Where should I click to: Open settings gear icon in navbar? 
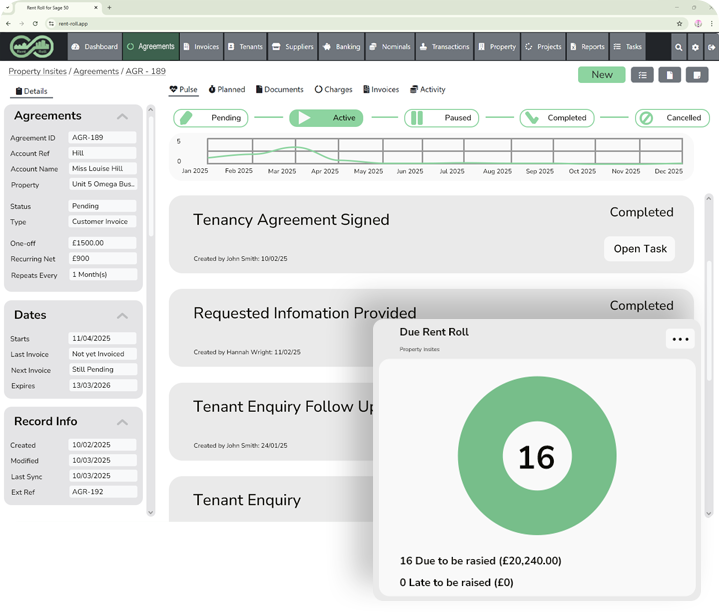coord(695,47)
